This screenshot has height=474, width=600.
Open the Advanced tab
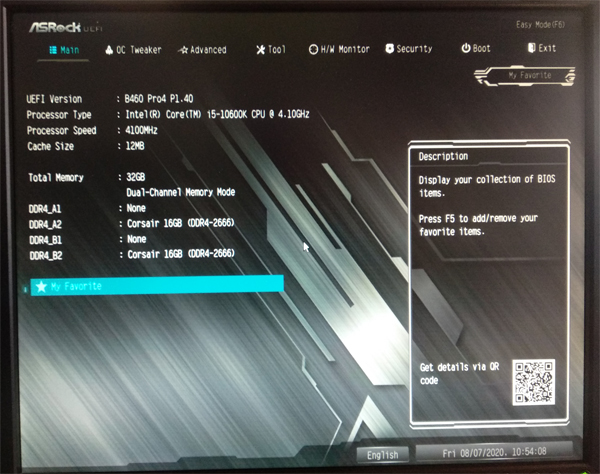point(202,50)
